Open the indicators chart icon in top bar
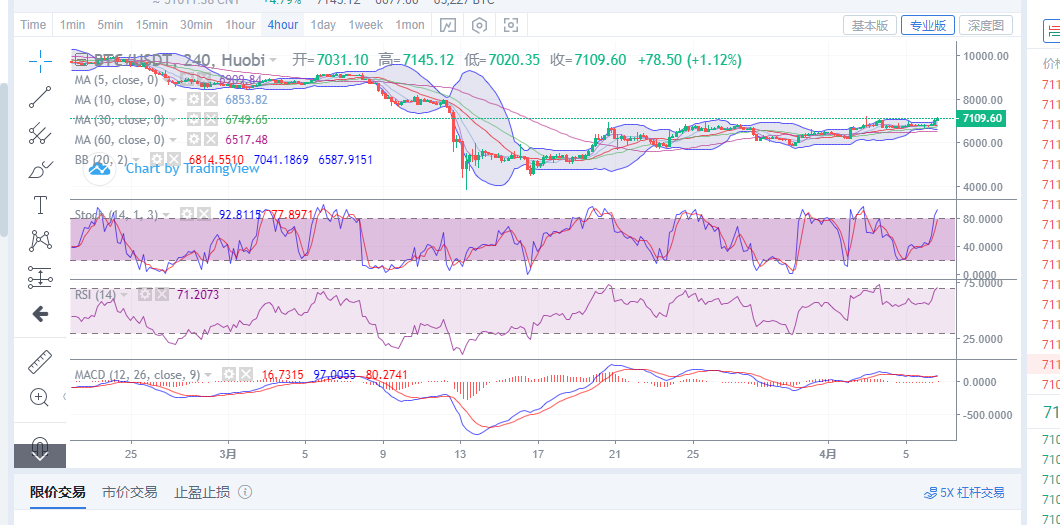The height and width of the screenshot is (525, 1060). [448, 26]
